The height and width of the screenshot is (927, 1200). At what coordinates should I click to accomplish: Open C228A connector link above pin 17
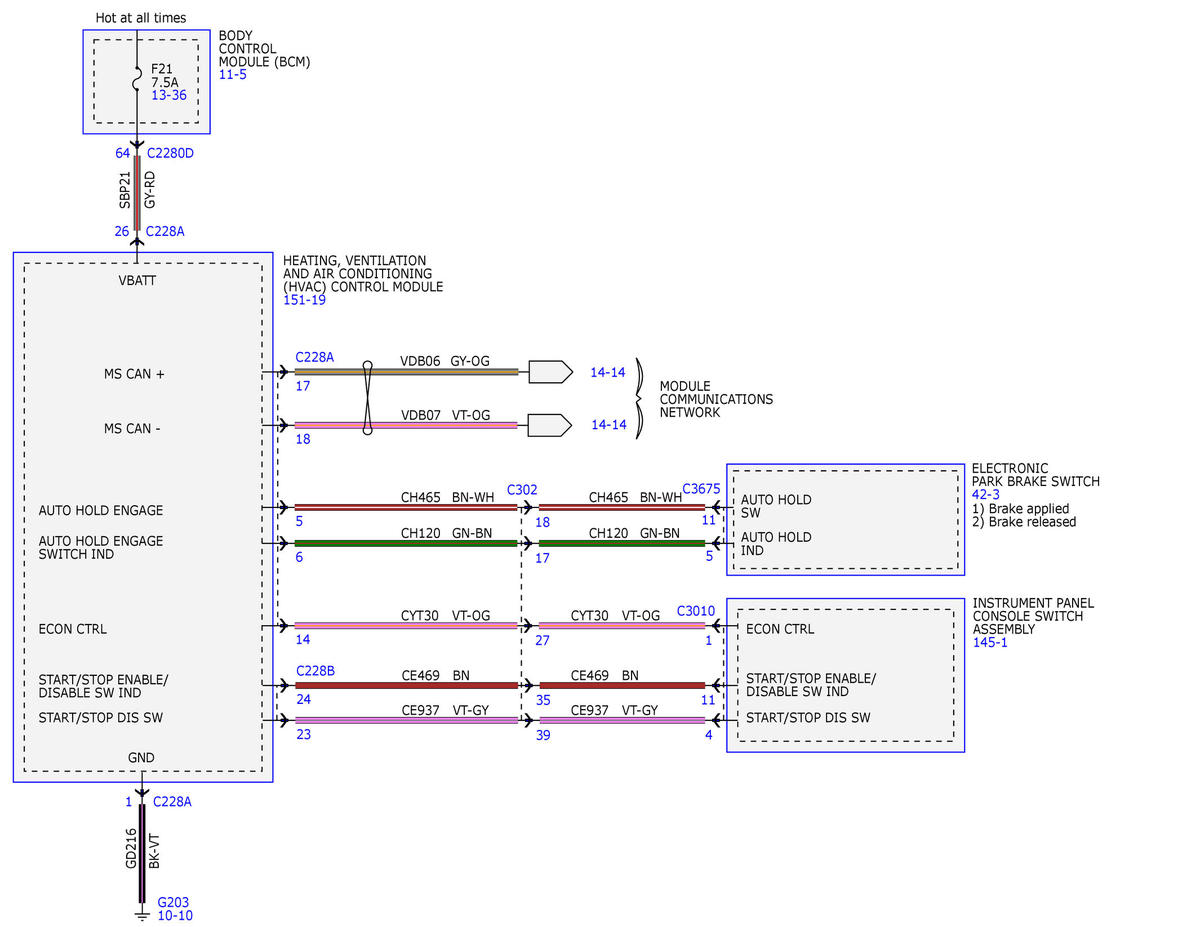[x=315, y=356]
